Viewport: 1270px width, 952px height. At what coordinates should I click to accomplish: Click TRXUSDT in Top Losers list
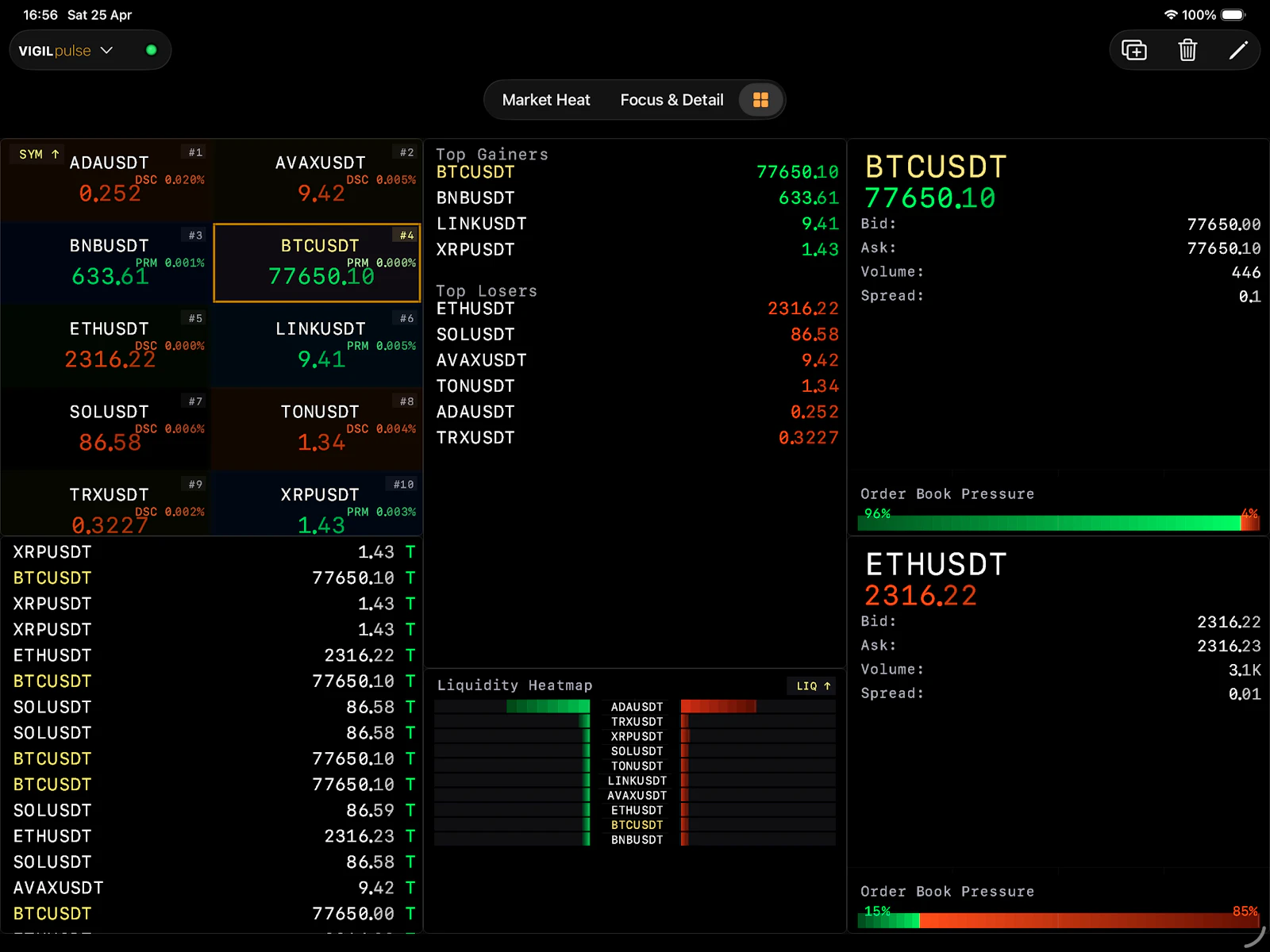click(x=637, y=437)
